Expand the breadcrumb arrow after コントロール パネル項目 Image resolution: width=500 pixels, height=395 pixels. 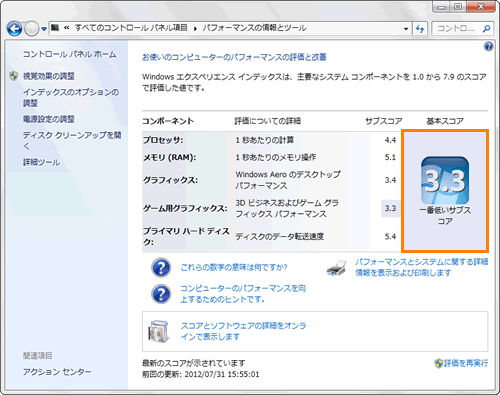click(x=195, y=28)
